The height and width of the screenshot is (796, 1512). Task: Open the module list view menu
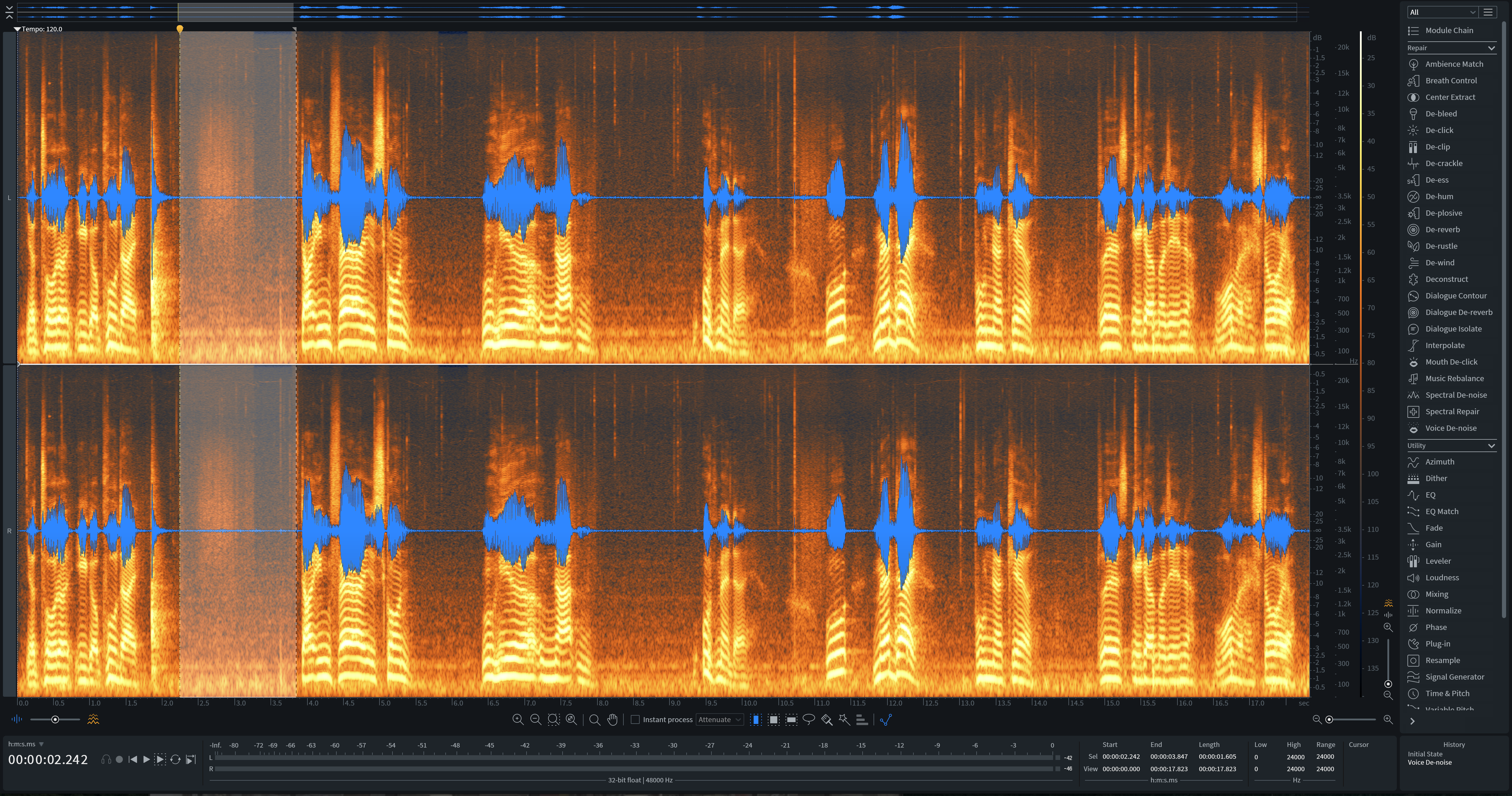[x=1488, y=12]
